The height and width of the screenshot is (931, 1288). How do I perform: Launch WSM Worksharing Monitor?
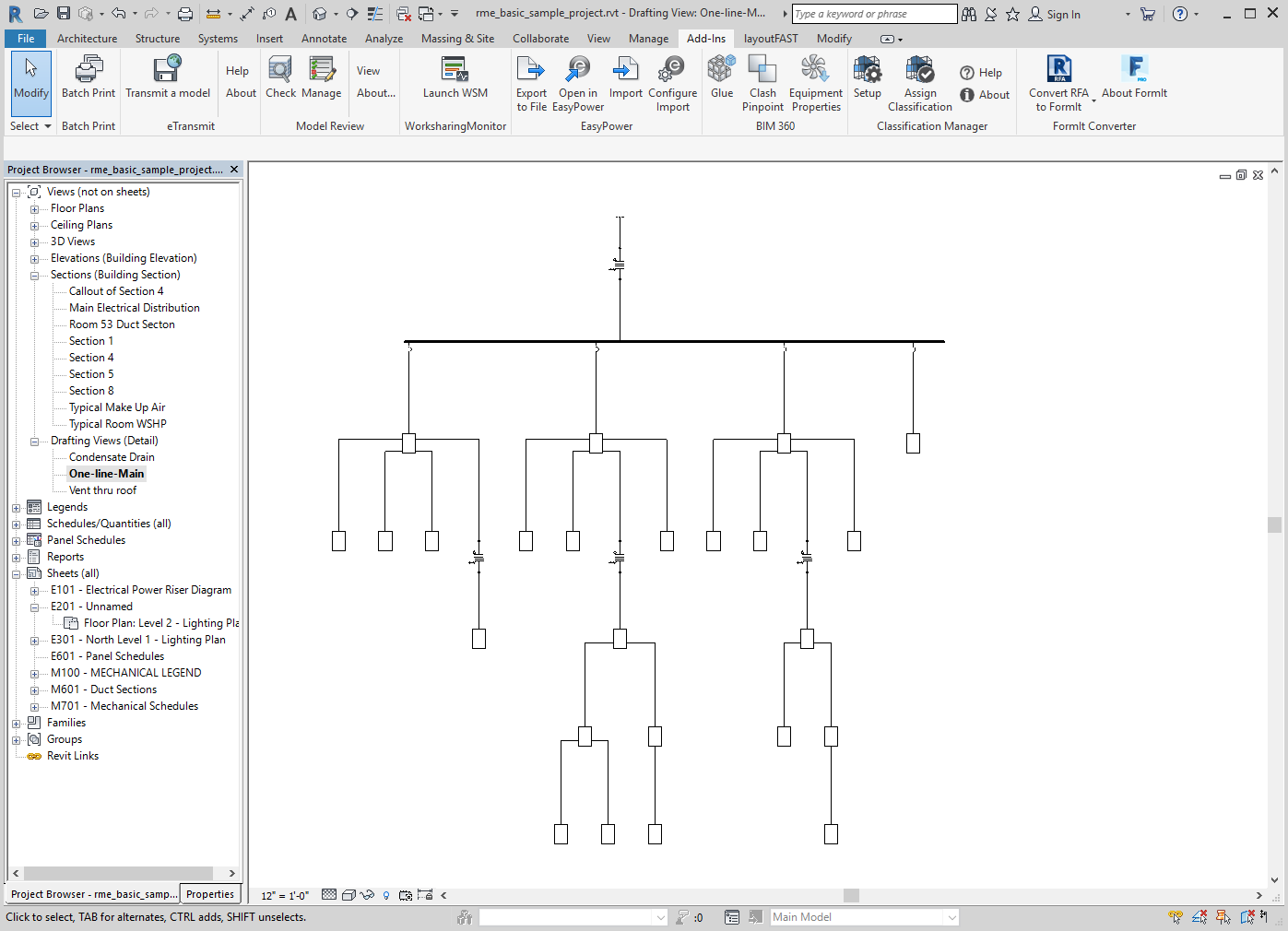pos(455,70)
